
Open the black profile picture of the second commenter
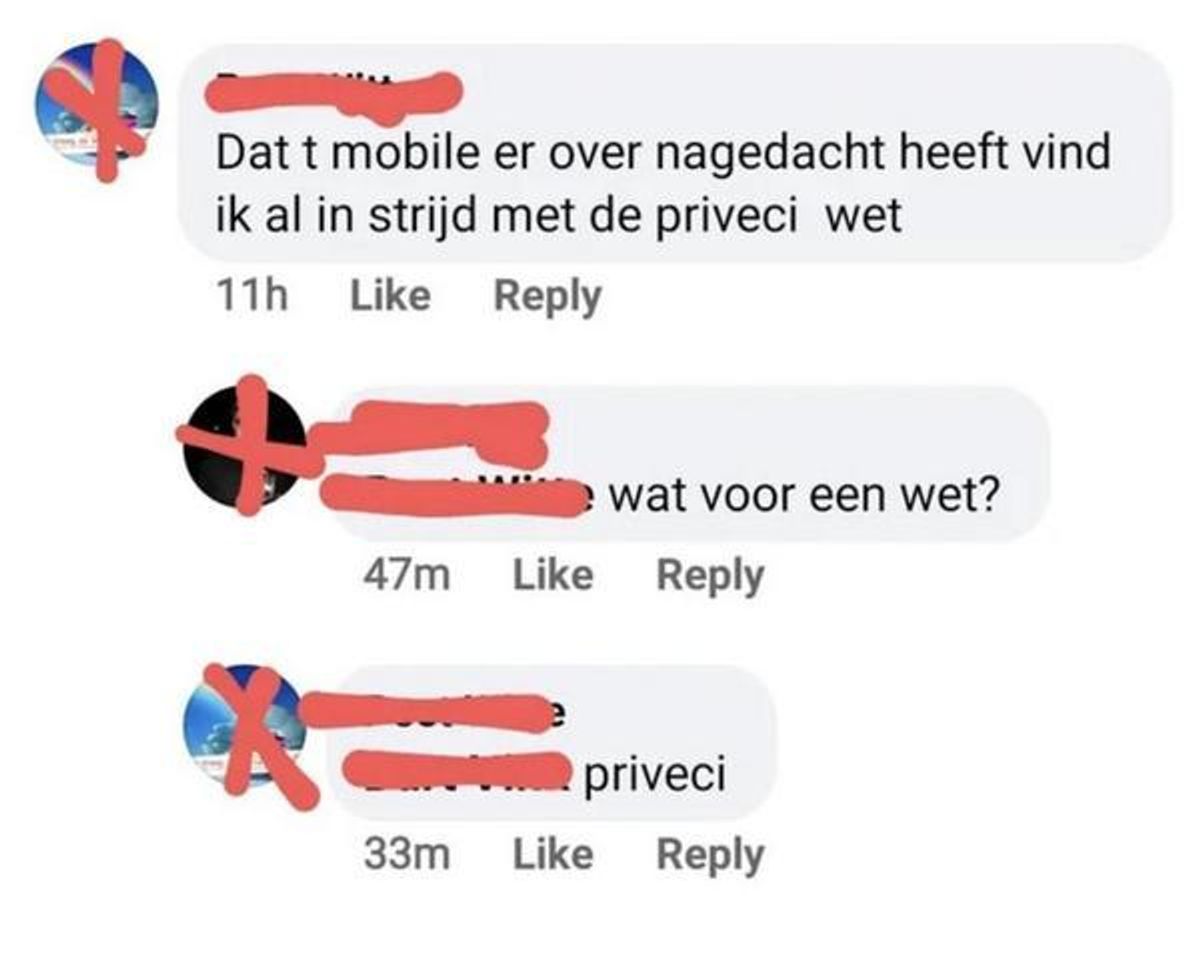point(246,445)
